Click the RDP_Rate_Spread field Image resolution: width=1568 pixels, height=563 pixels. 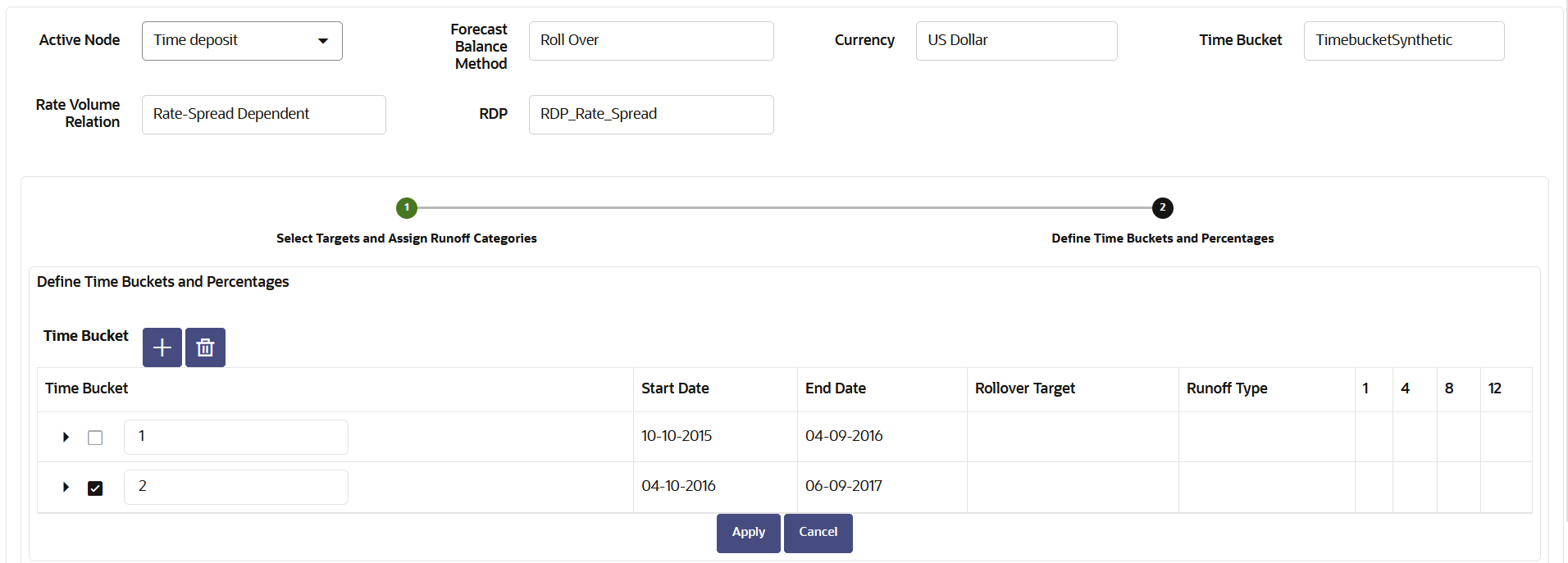point(651,115)
